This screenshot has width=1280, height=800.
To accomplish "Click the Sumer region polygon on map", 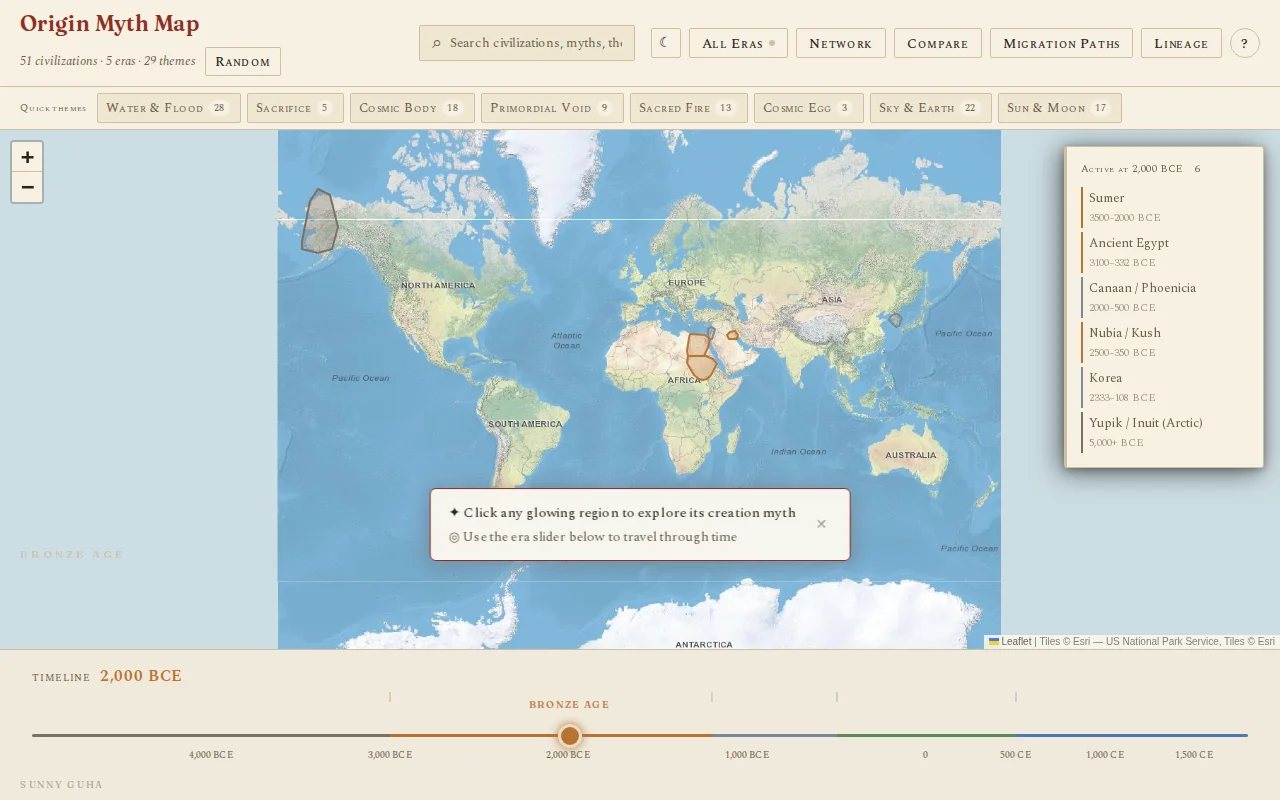I will pyautogui.click(x=732, y=335).
